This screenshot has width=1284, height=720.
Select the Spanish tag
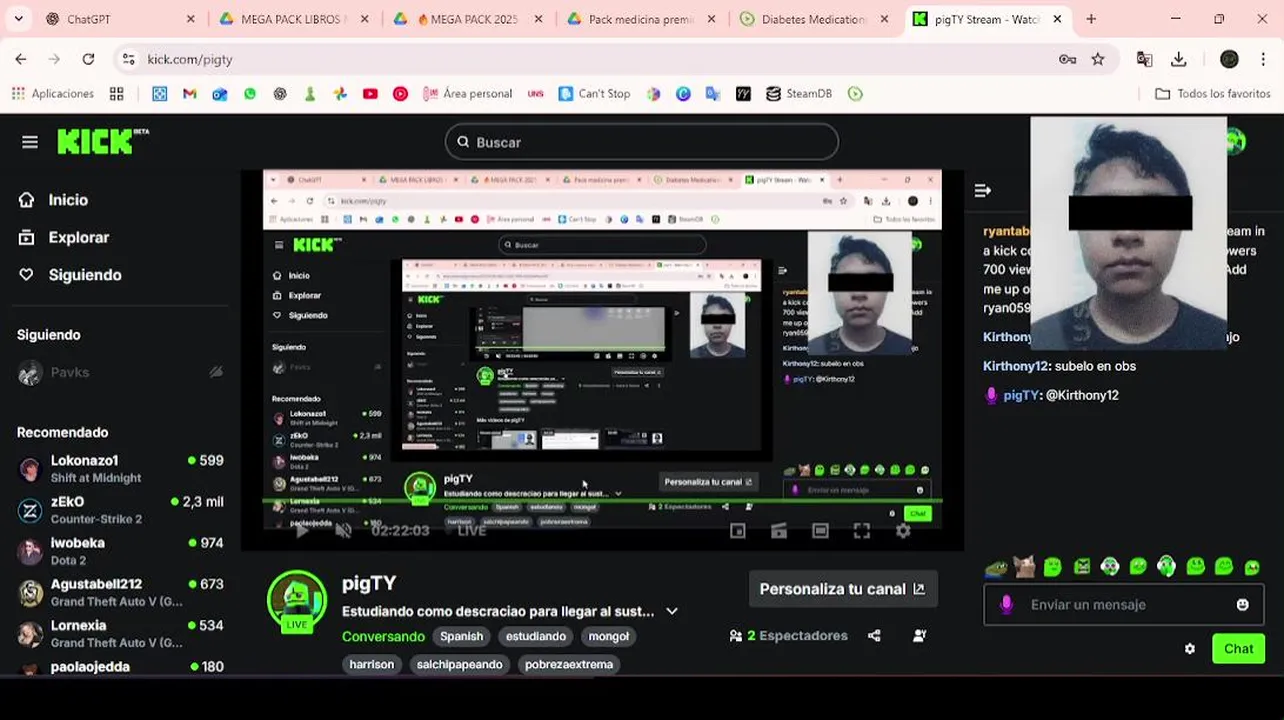(x=462, y=636)
